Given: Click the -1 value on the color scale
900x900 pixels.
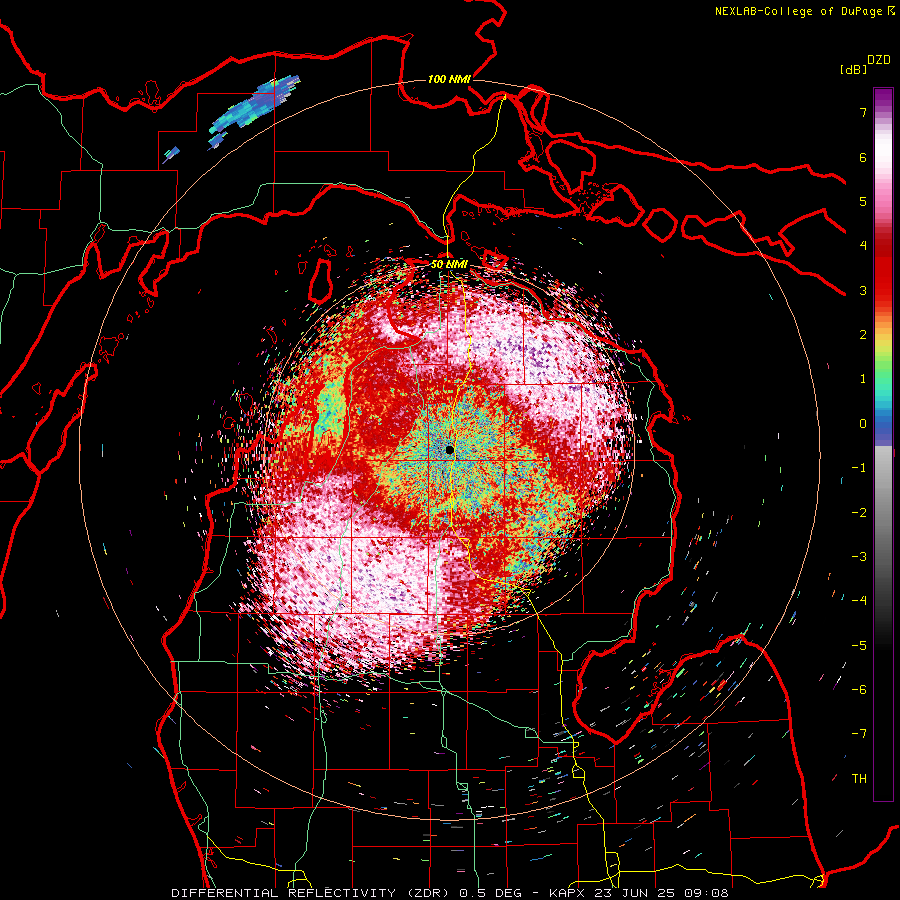Looking at the screenshot, I should [859, 468].
